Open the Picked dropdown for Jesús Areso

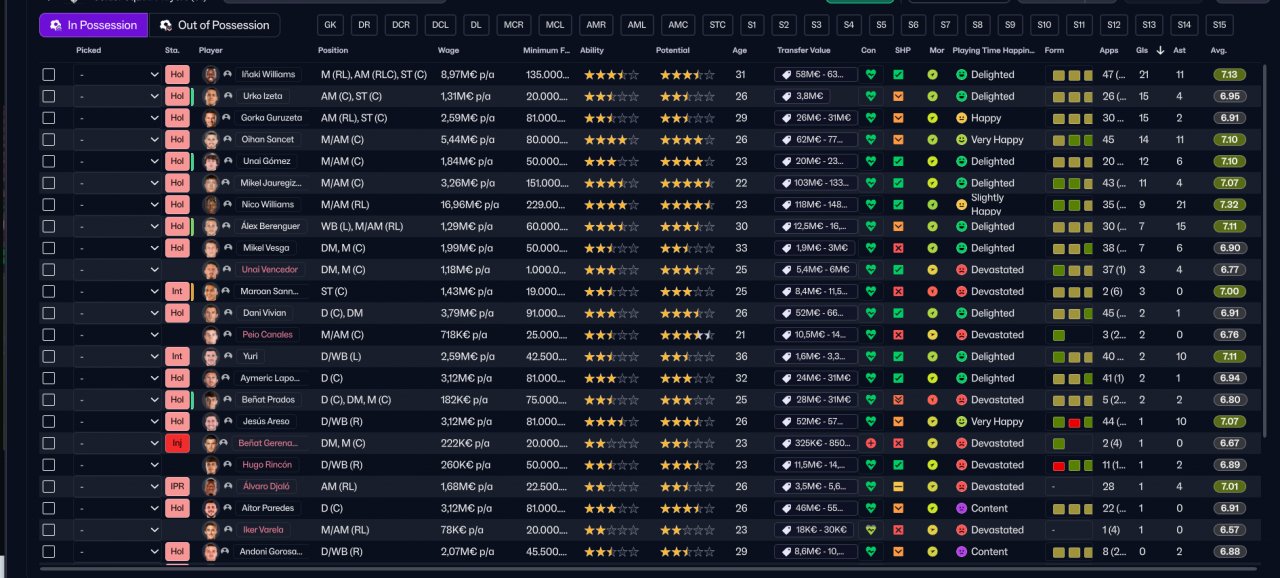pyautogui.click(x=117, y=421)
